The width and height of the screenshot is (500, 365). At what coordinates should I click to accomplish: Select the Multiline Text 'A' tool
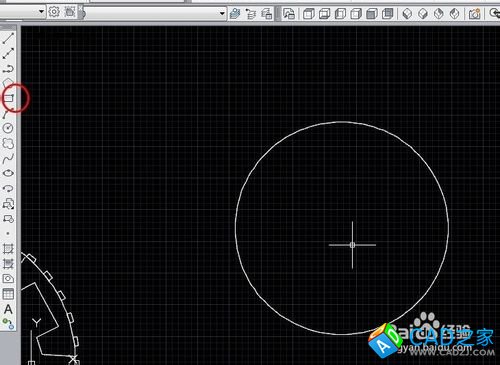[8, 309]
